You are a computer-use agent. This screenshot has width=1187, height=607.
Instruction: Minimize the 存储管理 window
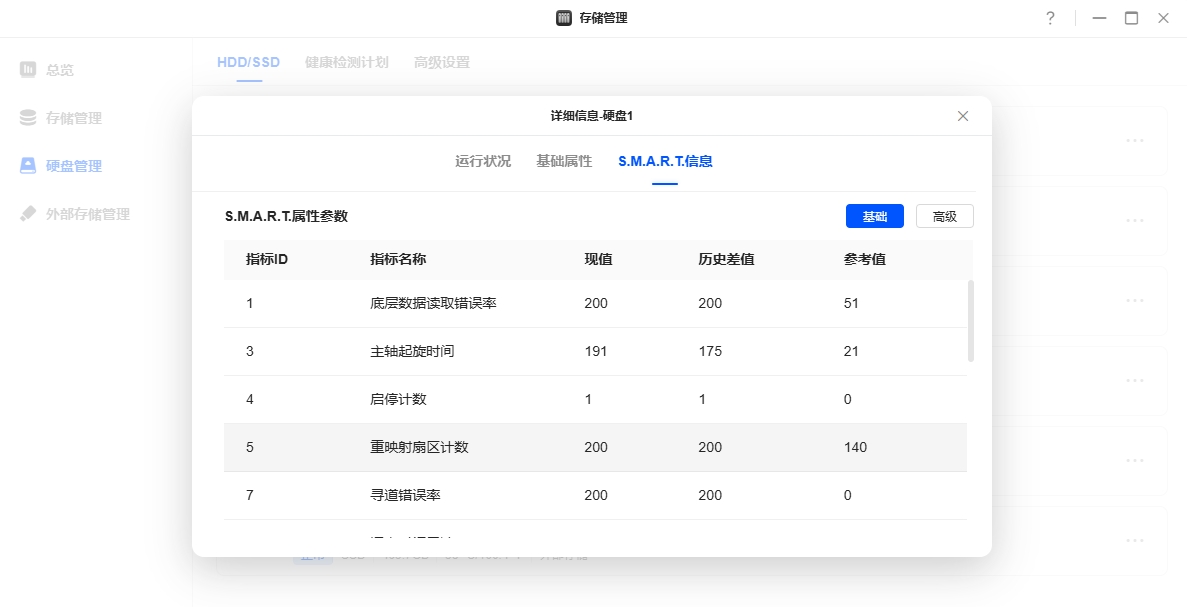[x=1099, y=18]
